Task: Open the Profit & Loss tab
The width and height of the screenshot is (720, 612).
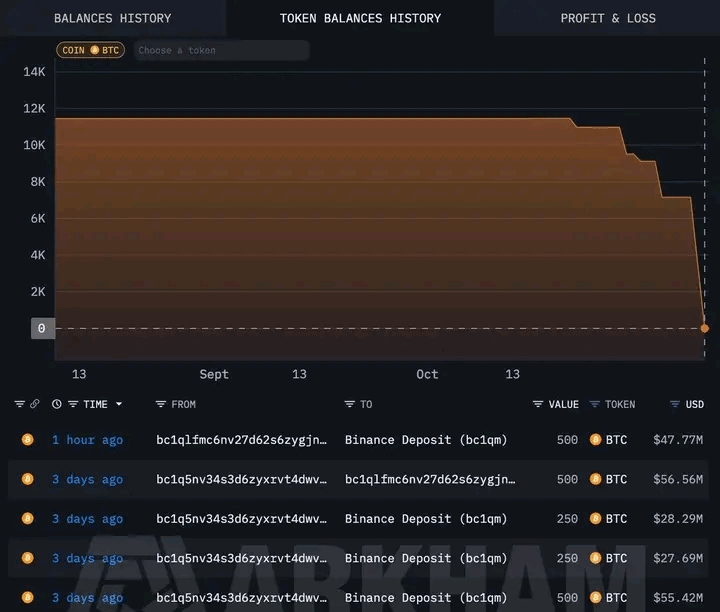Action: [607, 18]
